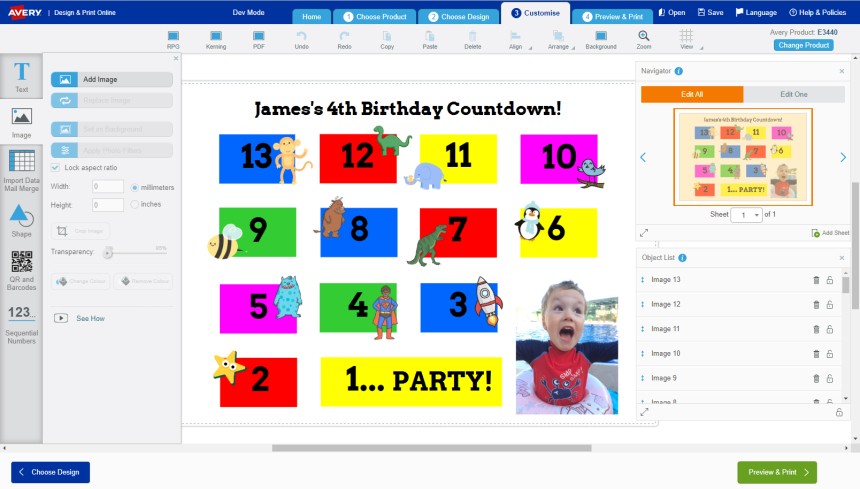Select the millimeters radio button

point(135,187)
